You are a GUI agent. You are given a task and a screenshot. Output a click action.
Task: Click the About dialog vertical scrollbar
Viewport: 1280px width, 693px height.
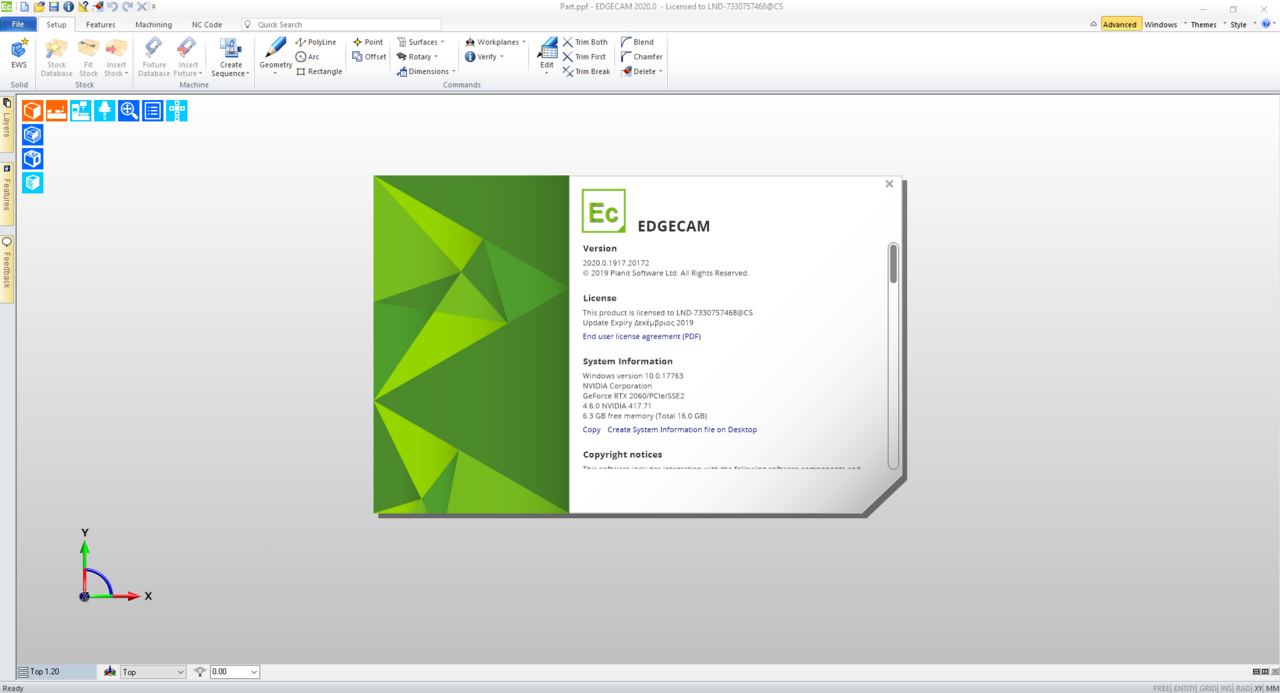(x=893, y=355)
